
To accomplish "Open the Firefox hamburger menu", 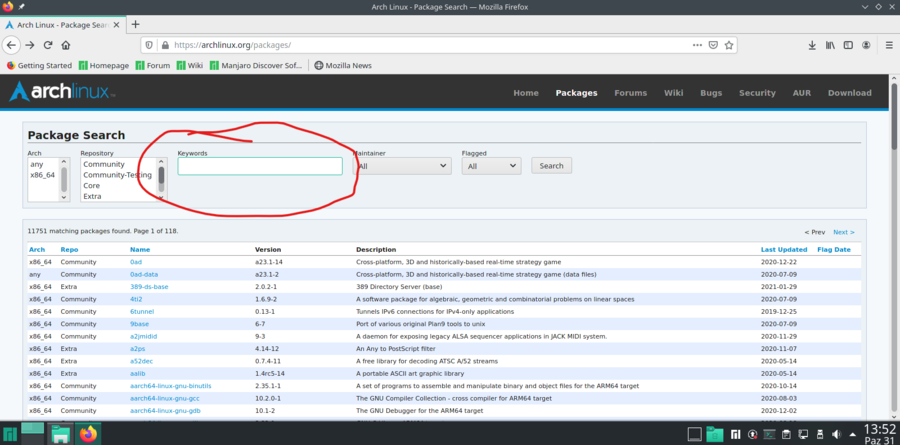I will (x=886, y=45).
